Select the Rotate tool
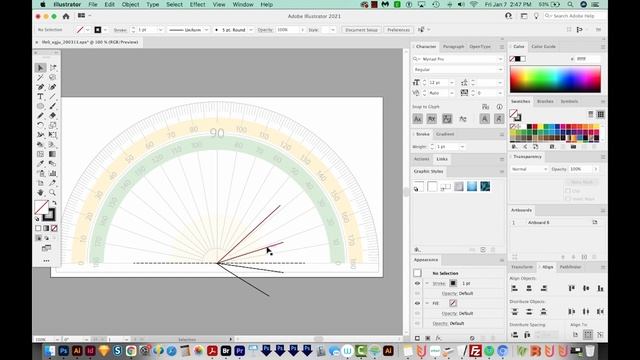The width and height of the screenshot is (640, 360). tap(40, 125)
